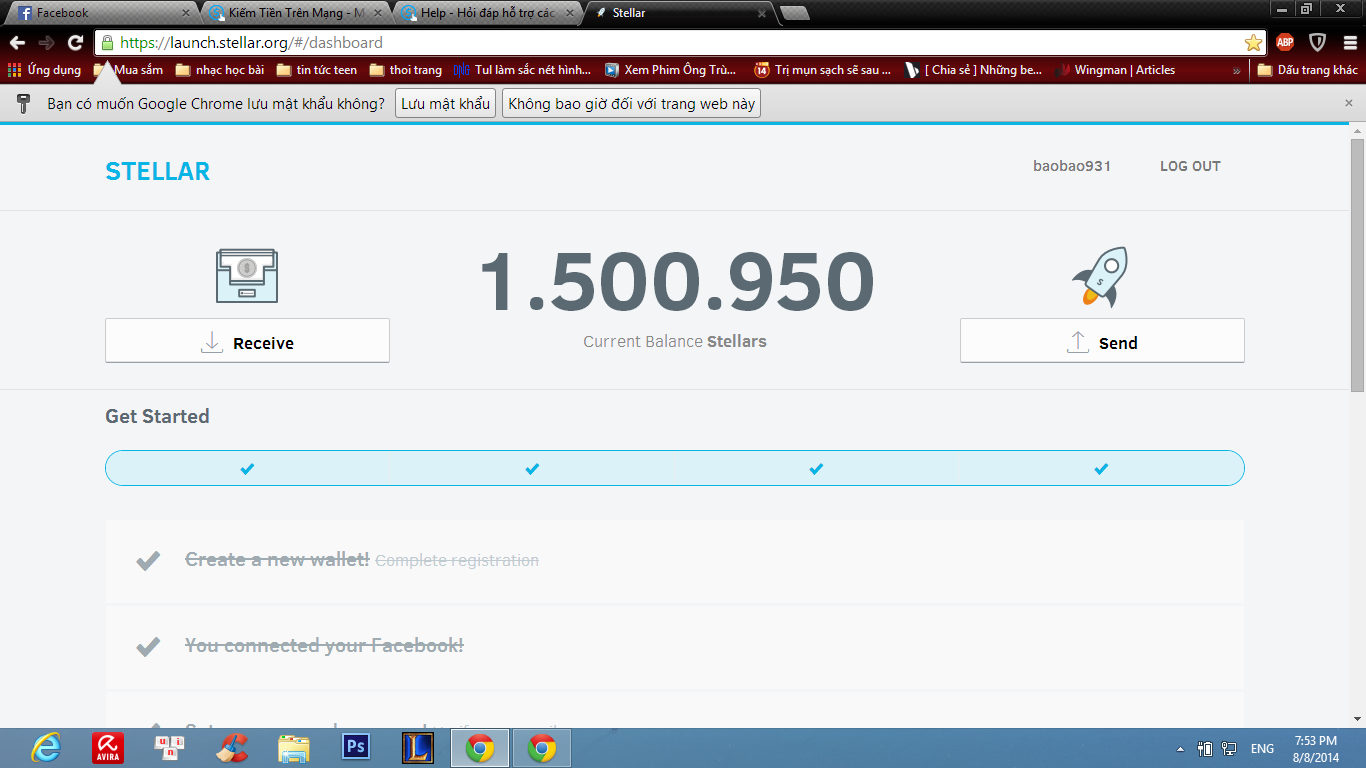Click Không bao giờ đối với trang web này
This screenshot has height=768, width=1366.
(x=631, y=104)
